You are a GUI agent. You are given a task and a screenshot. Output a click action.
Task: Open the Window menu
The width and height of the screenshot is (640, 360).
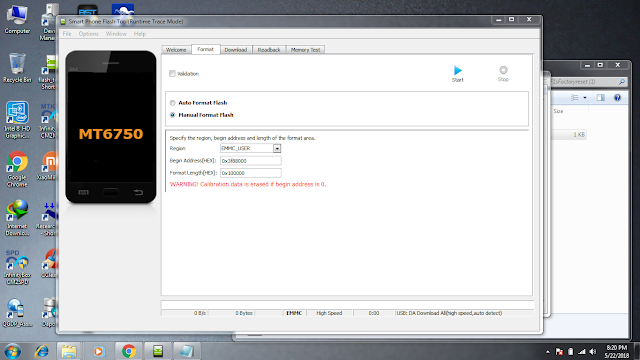116,34
